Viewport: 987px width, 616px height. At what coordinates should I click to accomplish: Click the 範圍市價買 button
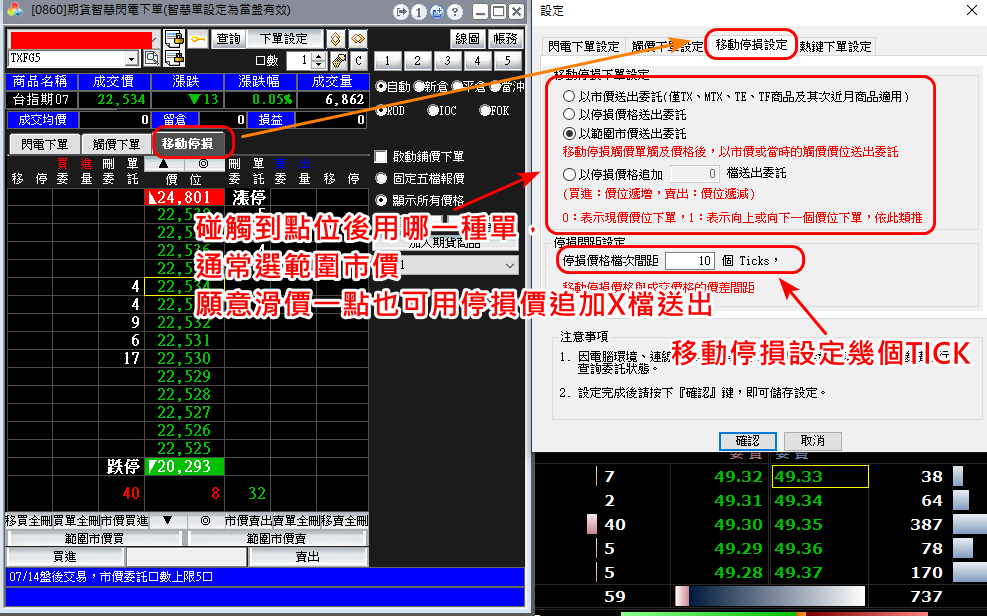(x=94, y=539)
